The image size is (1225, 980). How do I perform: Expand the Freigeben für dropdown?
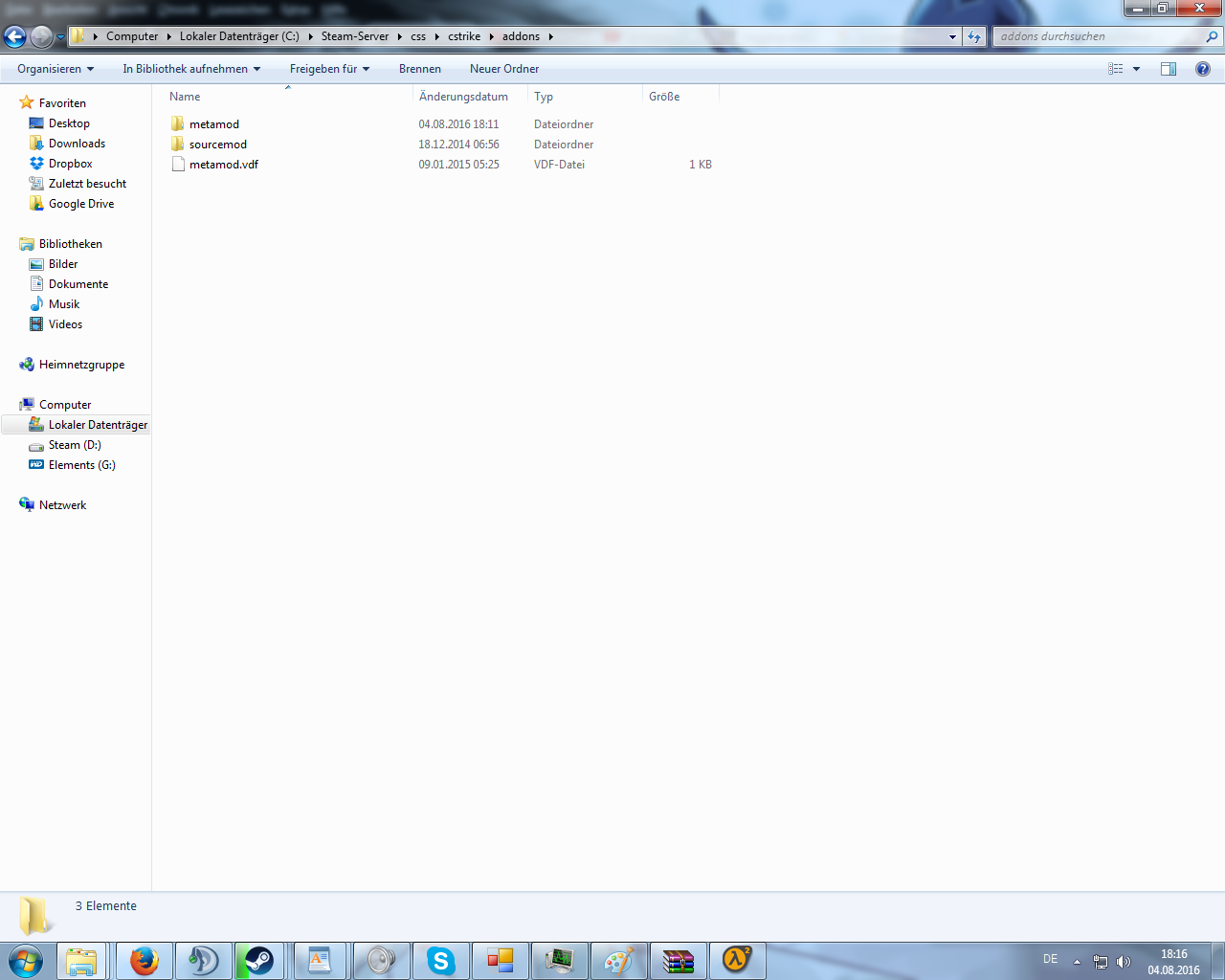(x=329, y=69)
